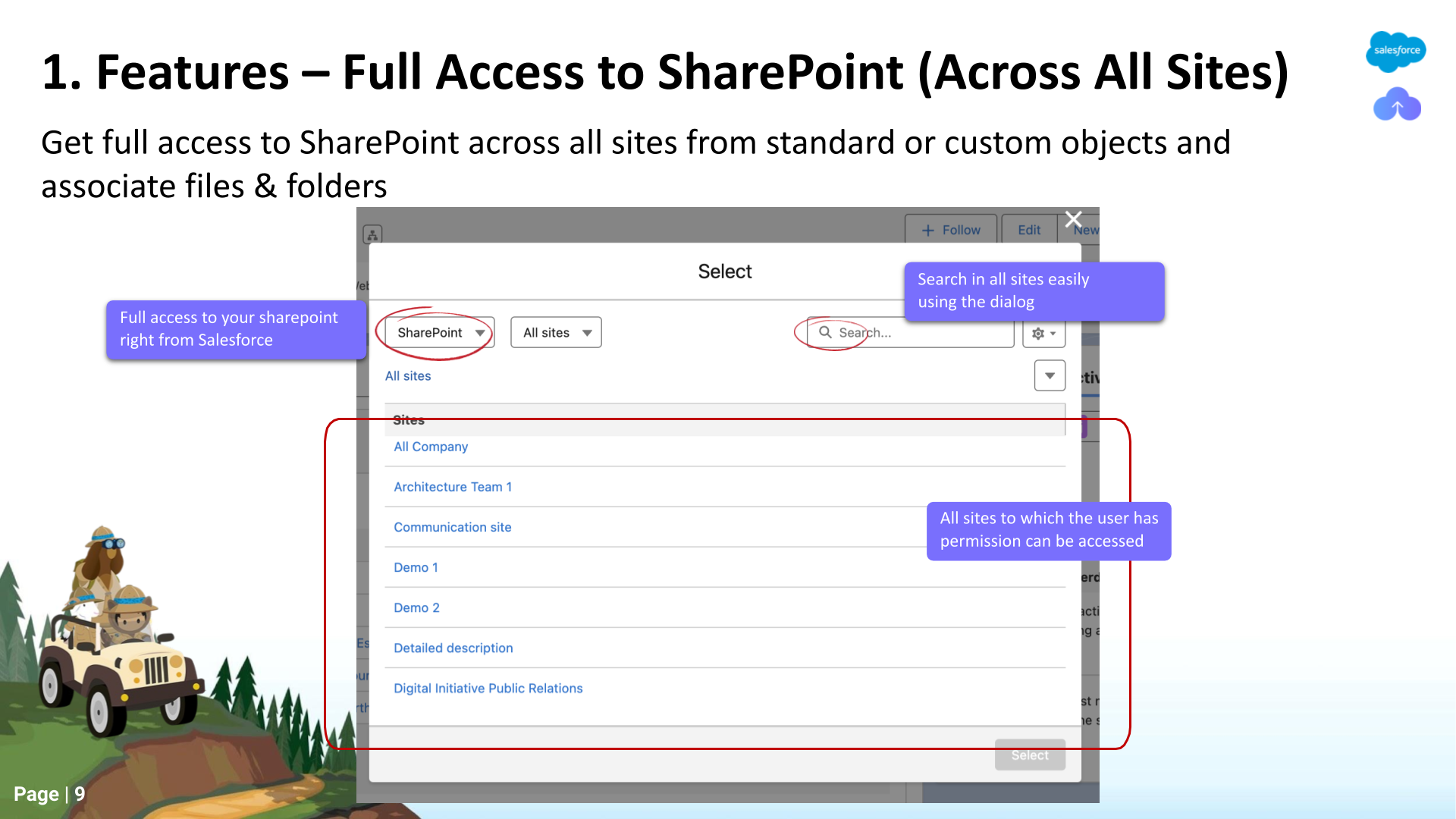The image size is (1456, 819).
Task: Open the Communication site link
Action: (x=453, y=527)
